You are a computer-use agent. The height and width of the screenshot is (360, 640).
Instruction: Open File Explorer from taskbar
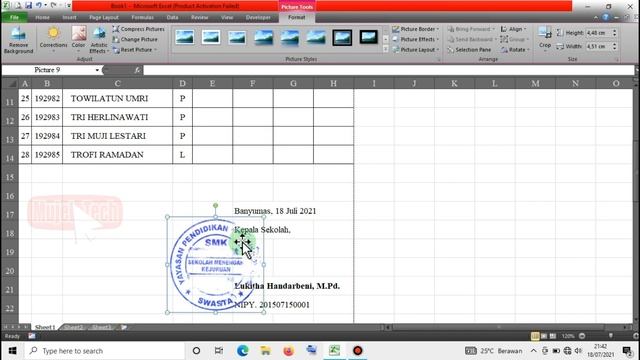(x=265, y=351)
